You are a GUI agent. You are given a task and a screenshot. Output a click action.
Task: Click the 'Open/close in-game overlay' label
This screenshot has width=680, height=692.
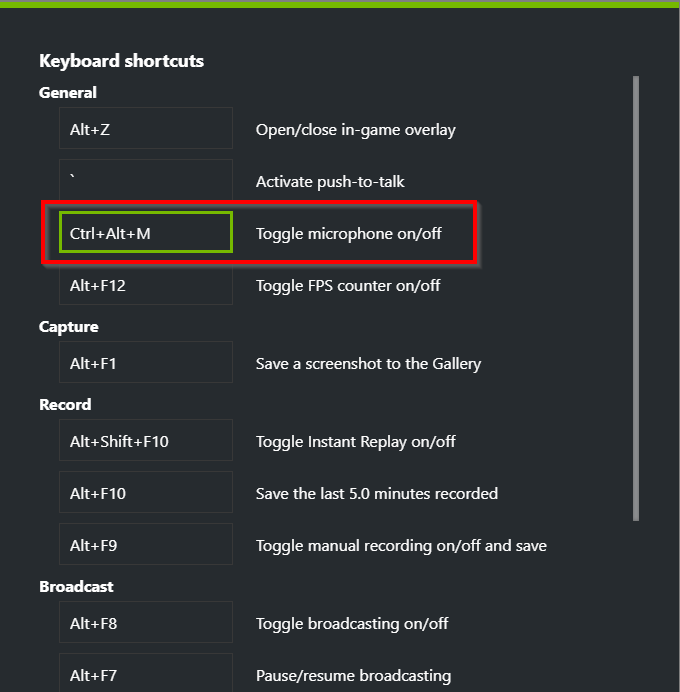(x=355, y=129)
